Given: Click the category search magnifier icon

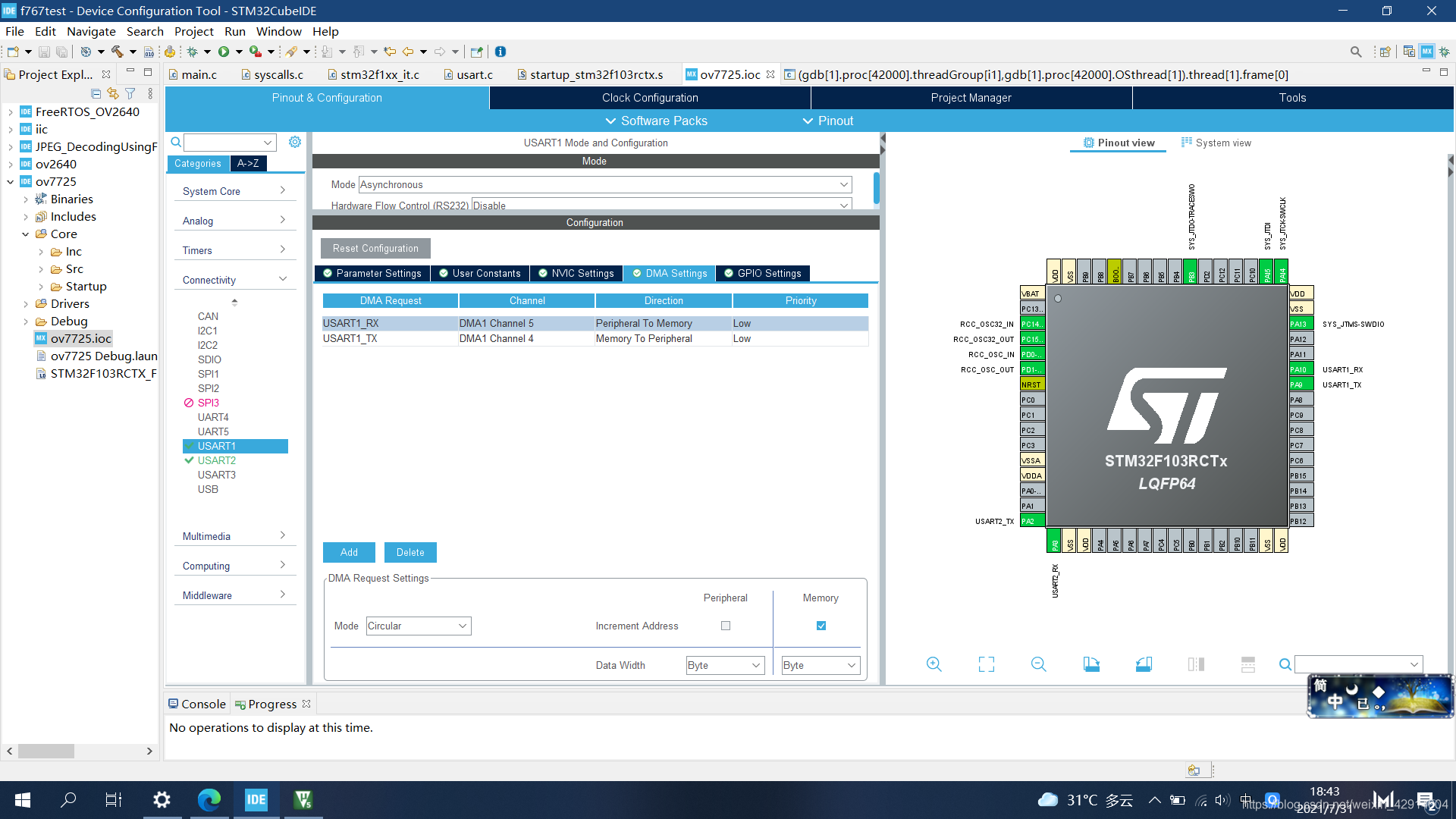Looking at the screenshot, I should click(176, 142).
